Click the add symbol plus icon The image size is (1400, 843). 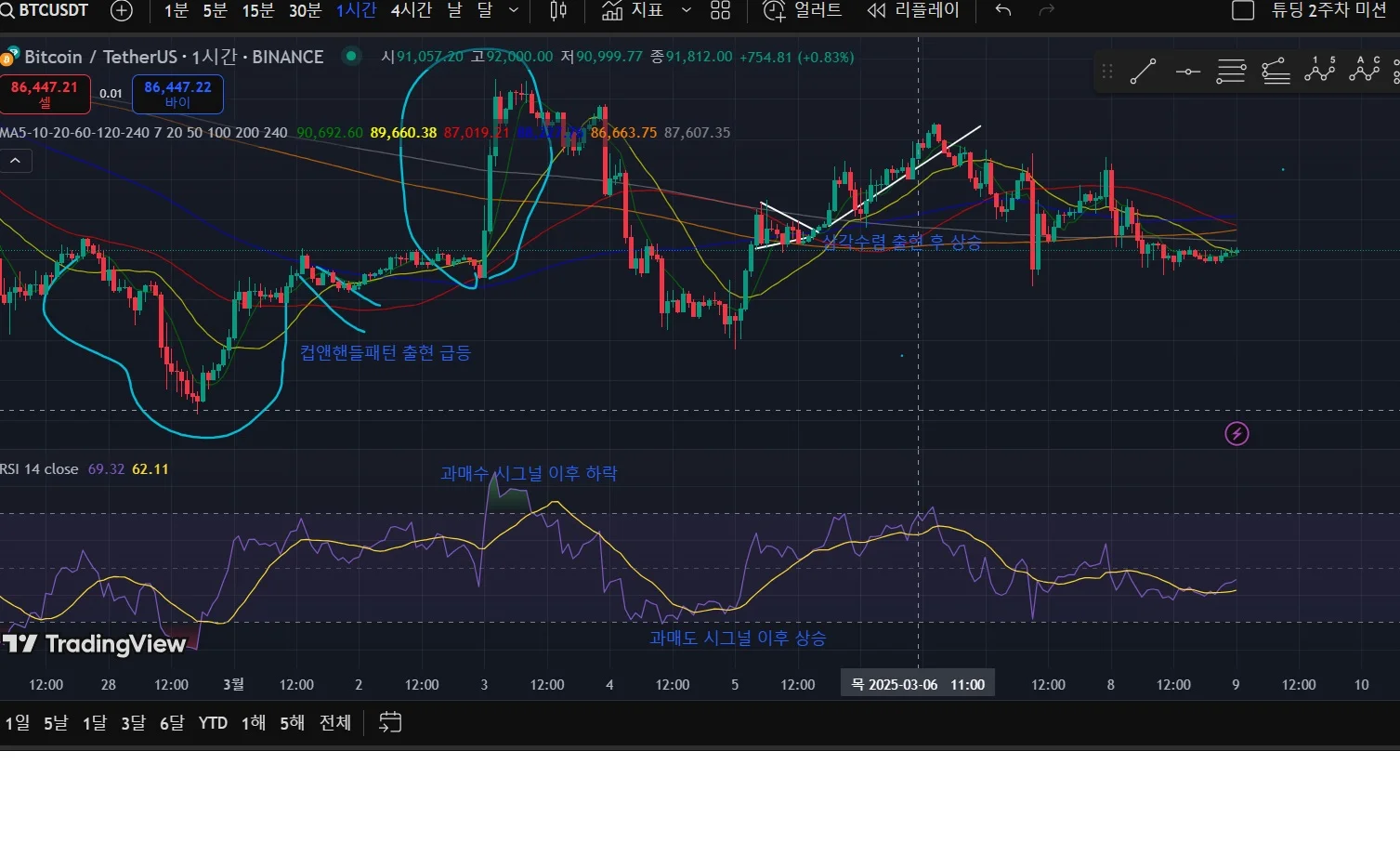[122, 10]
